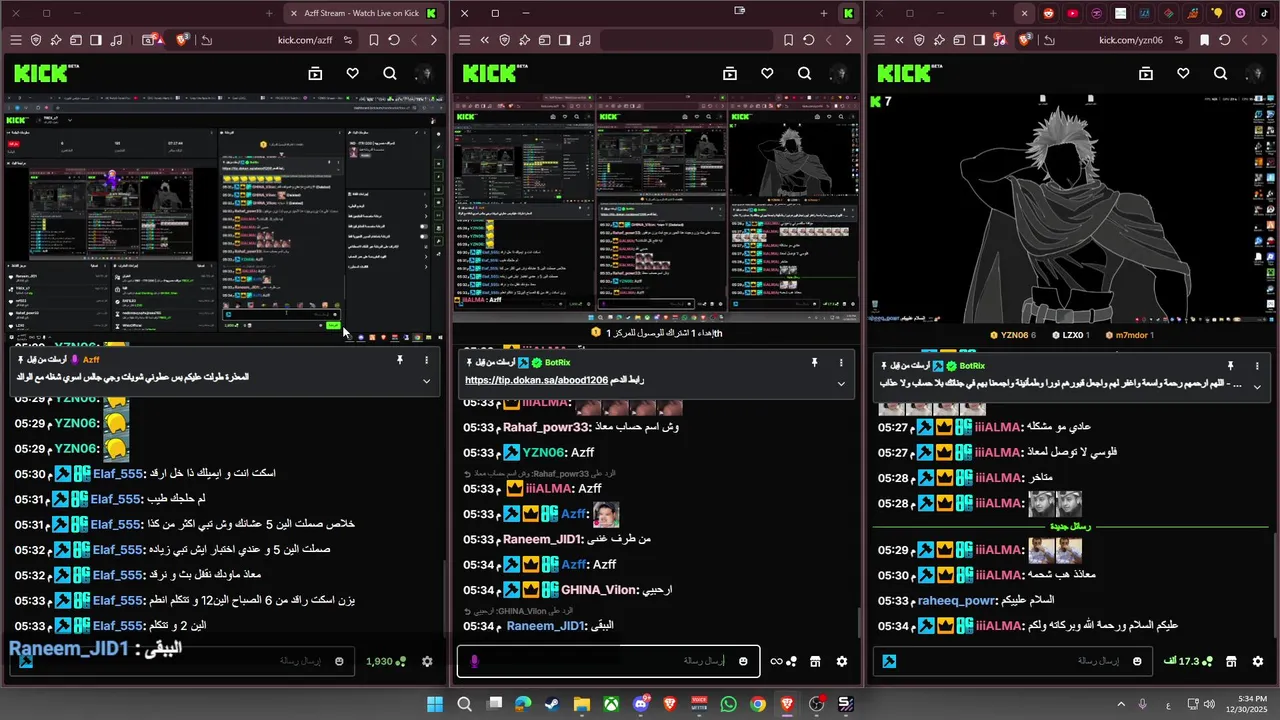Expand the pinned message in the azff chat

point(426,381)
